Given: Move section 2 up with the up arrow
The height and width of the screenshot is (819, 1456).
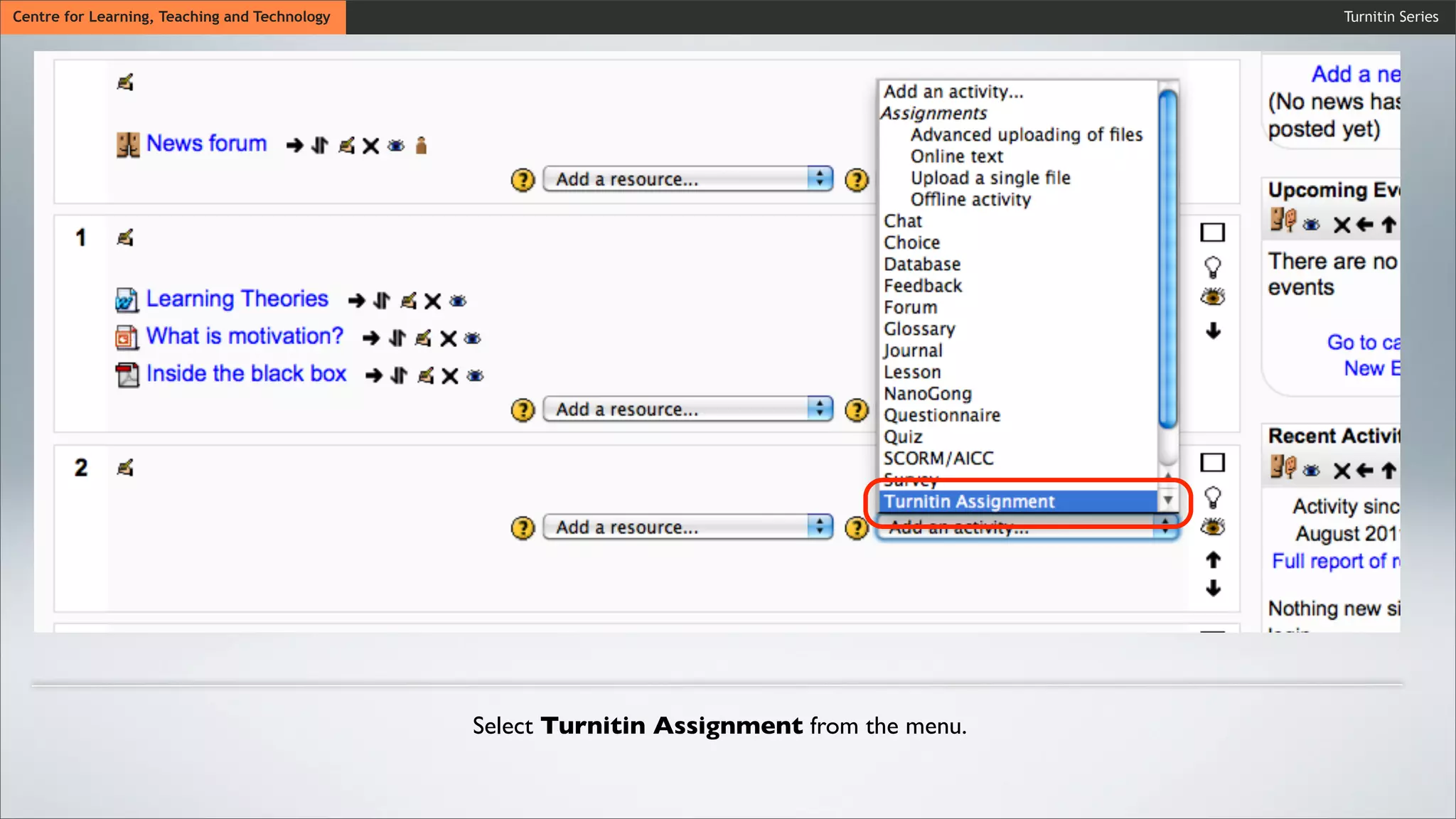Looking at the screenshot, I should pos(1213,560).
